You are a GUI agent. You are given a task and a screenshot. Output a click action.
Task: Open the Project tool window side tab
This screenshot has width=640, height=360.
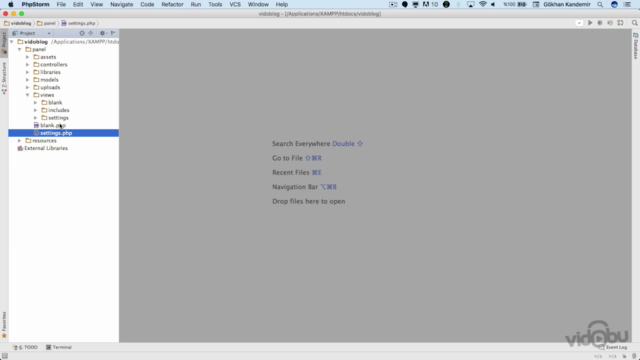4,42
